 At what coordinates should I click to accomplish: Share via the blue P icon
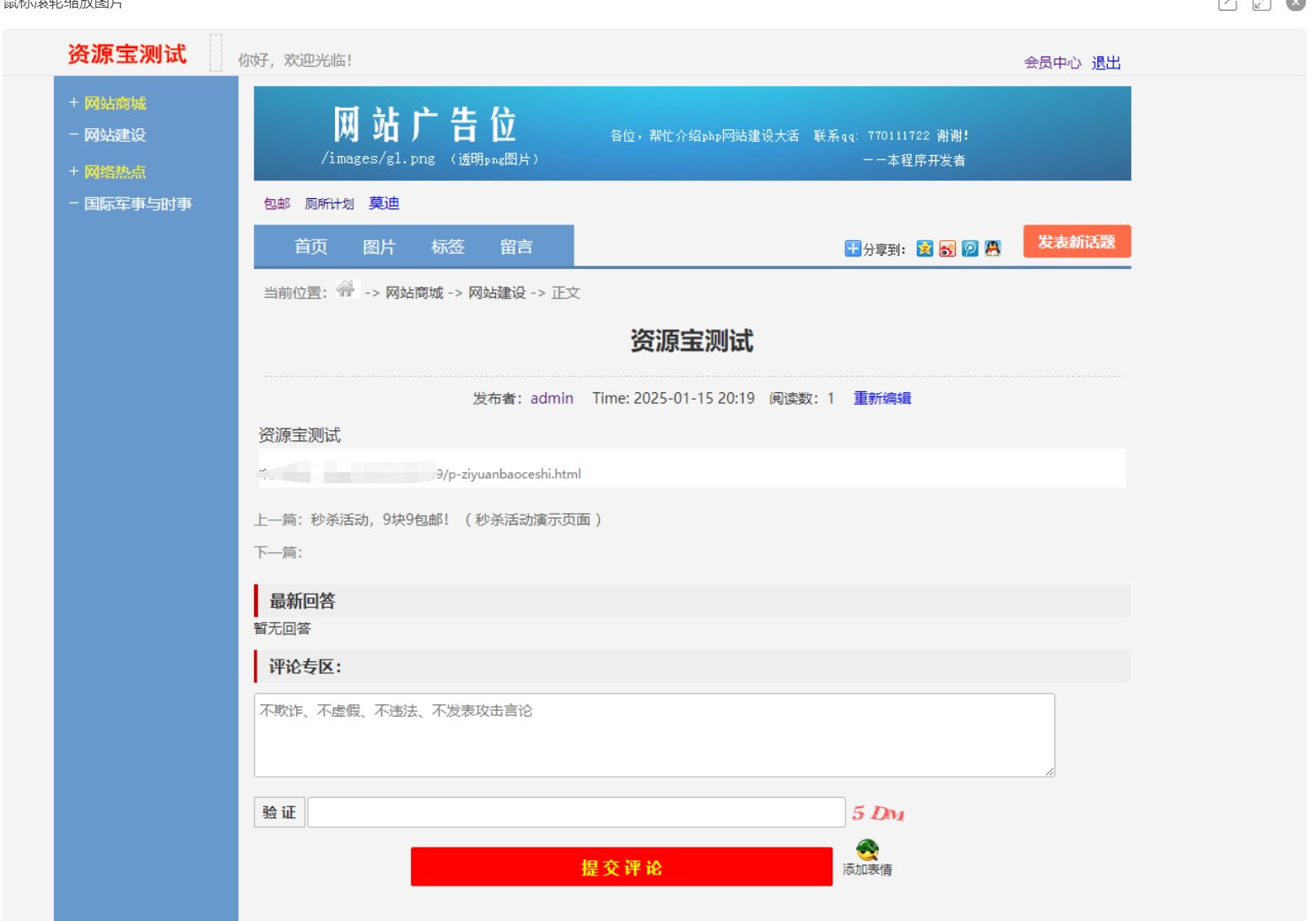(x=970, y=249)
